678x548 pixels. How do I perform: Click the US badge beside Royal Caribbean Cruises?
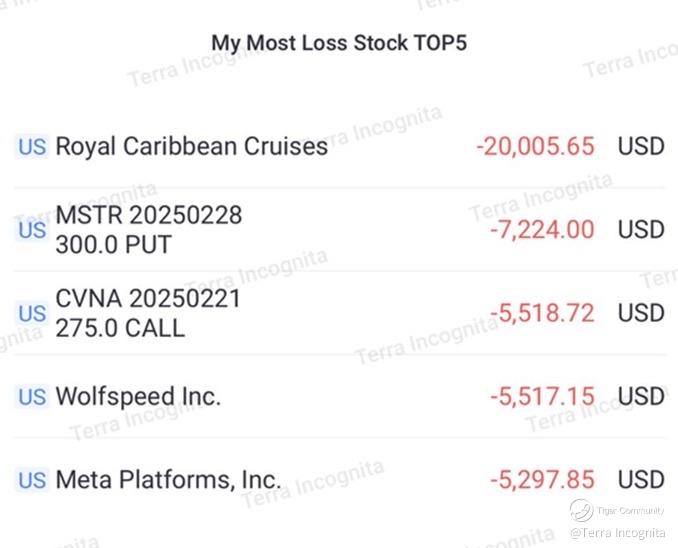(x=32, y=147)
